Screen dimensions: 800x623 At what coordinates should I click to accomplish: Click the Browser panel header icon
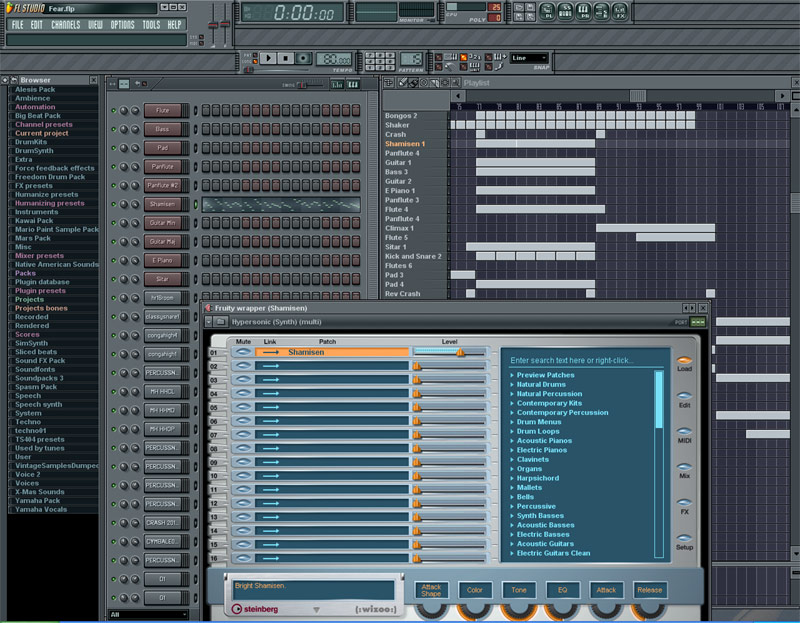pos(14,80)
